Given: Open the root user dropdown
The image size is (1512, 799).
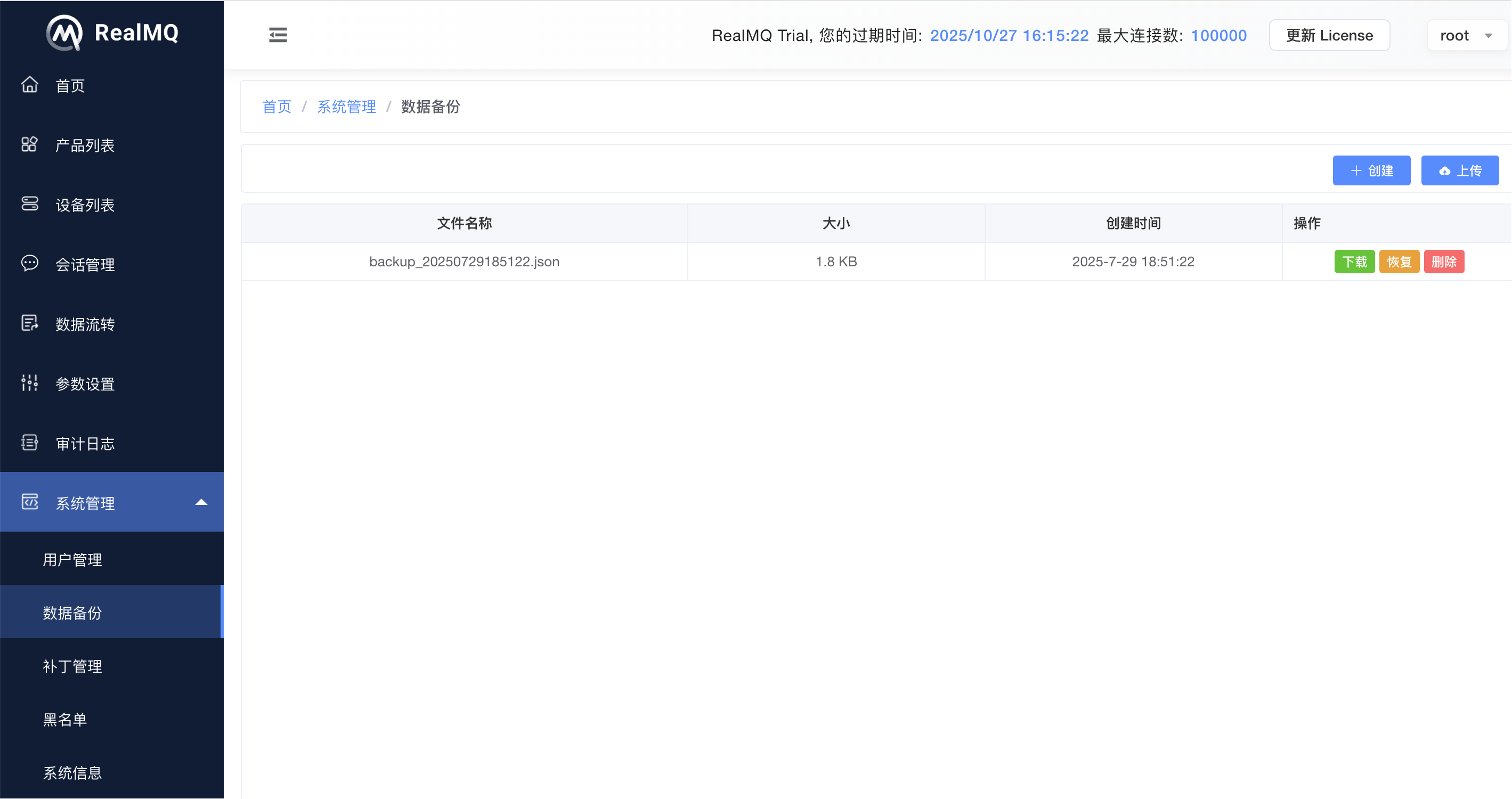Looking at the screenshot, I should click(1466, 35).
